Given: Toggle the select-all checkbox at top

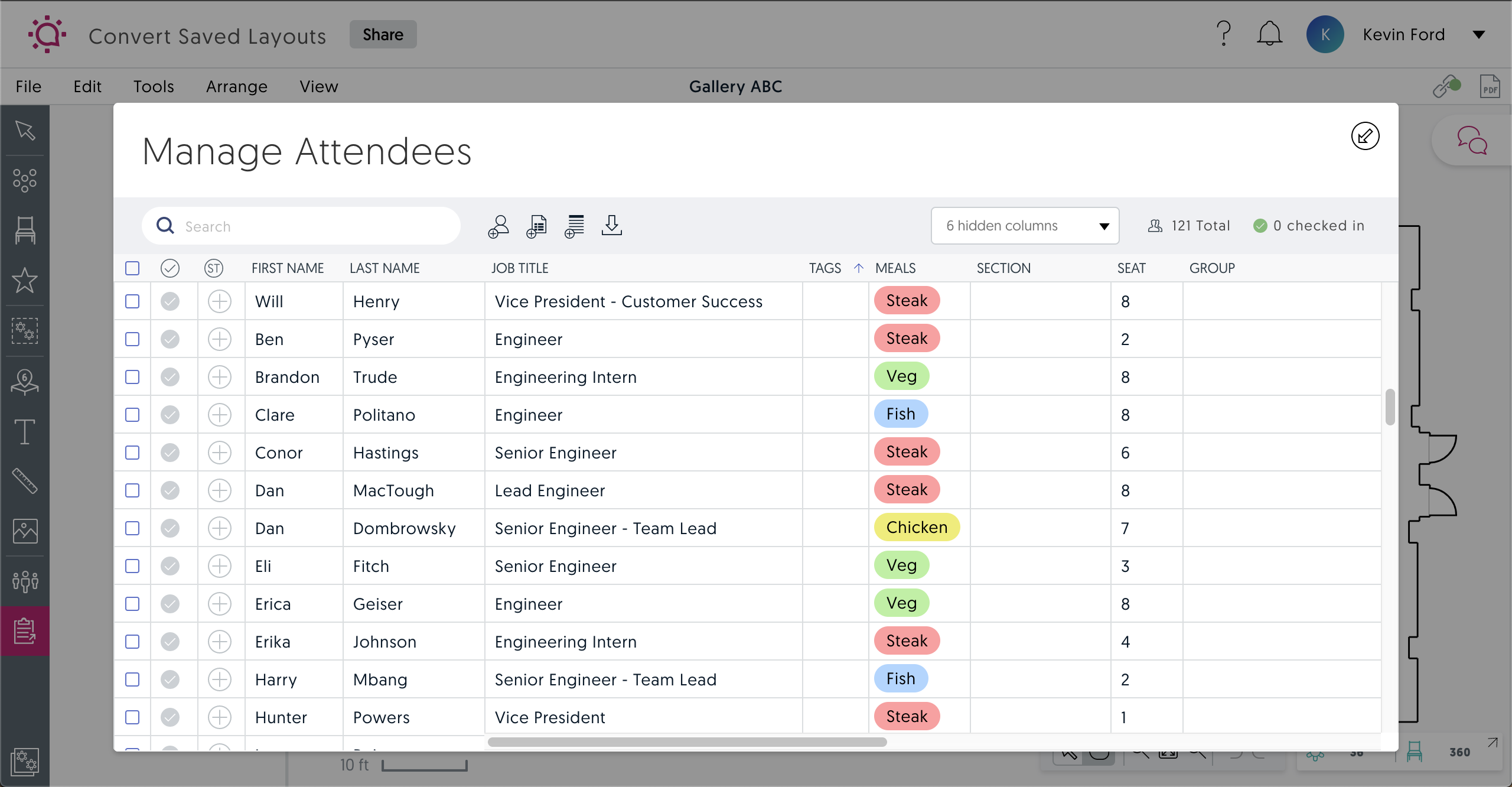Looking at the screenshot, I should pos(132,267).
